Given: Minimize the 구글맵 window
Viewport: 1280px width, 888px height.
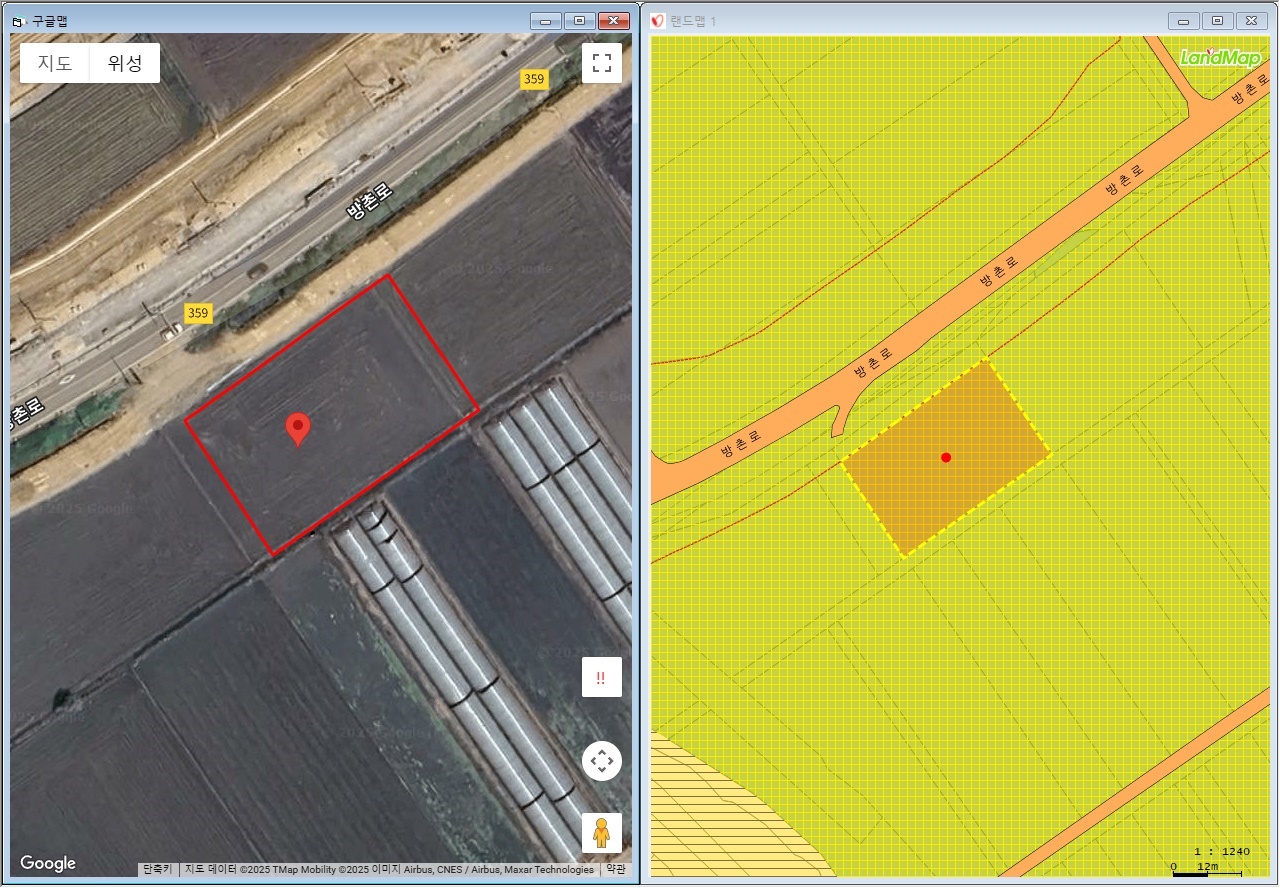Looking at the screenshot, I should (545, 20).
